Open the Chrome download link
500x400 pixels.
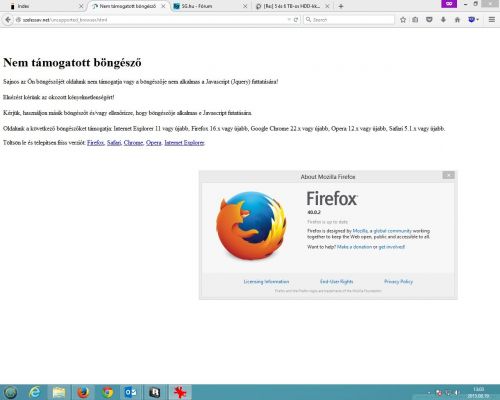(133, 143)
